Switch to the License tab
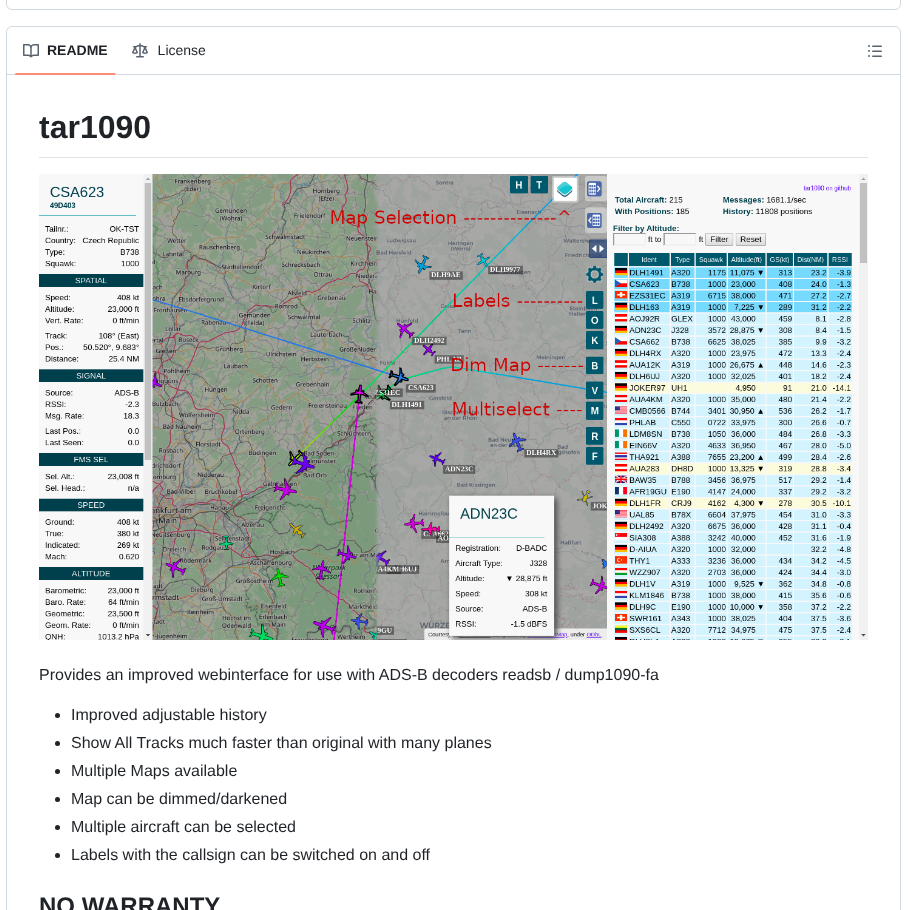Image resolution: width=908 pixels, height=910 pixels. (168, 50)
